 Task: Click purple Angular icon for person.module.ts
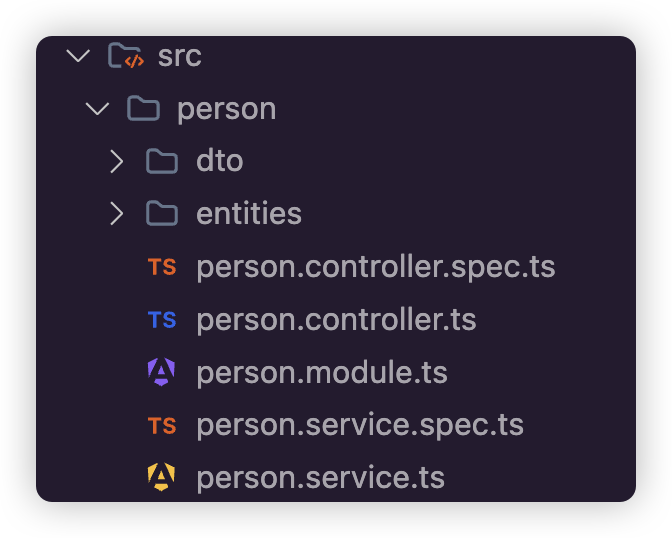[161, 373]
